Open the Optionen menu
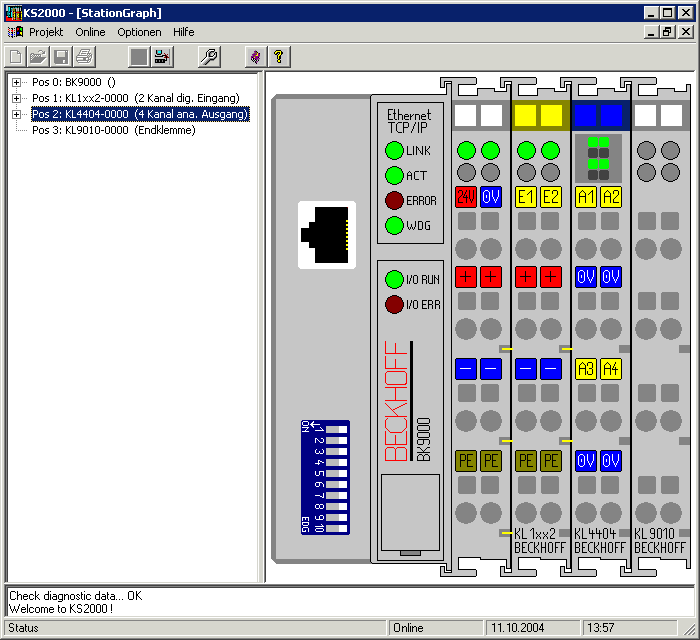700x640 pixels. tap(139, 32)
